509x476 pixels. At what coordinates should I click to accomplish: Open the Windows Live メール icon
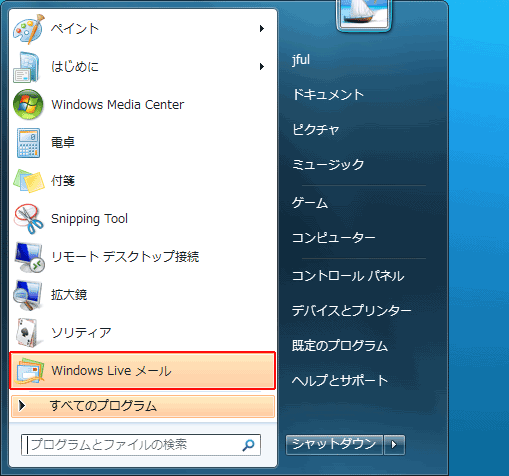(29, 371)
